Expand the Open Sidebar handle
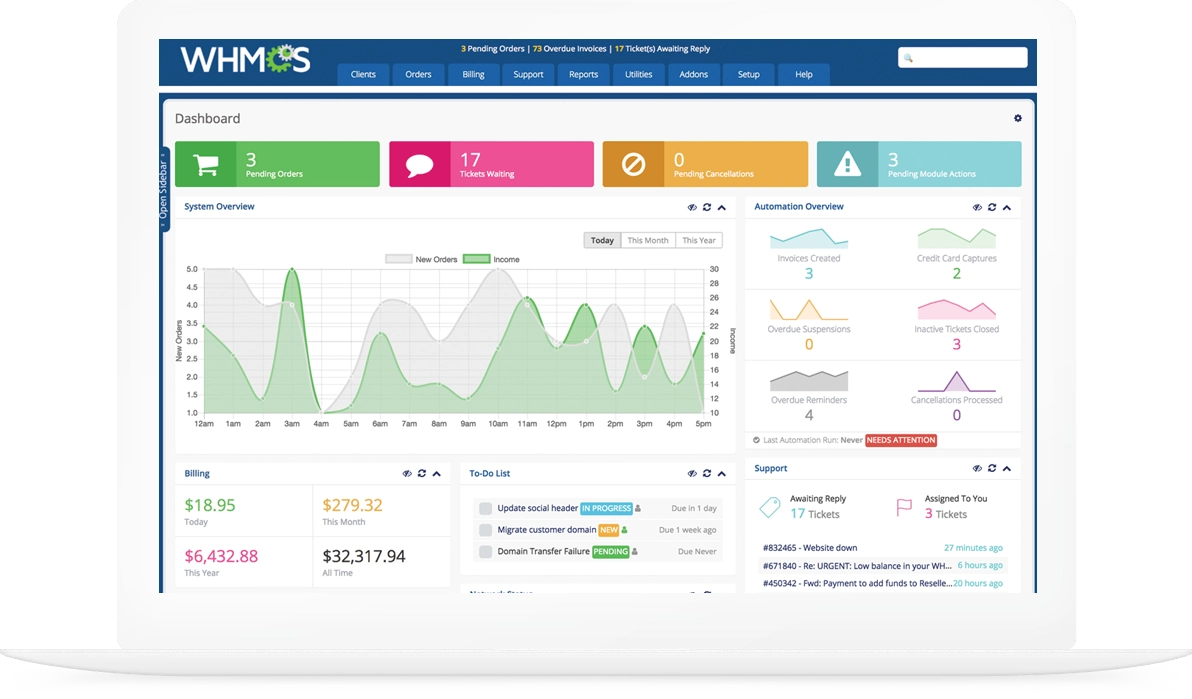This screenshot has width=1192, height=699. click(163, 190)
